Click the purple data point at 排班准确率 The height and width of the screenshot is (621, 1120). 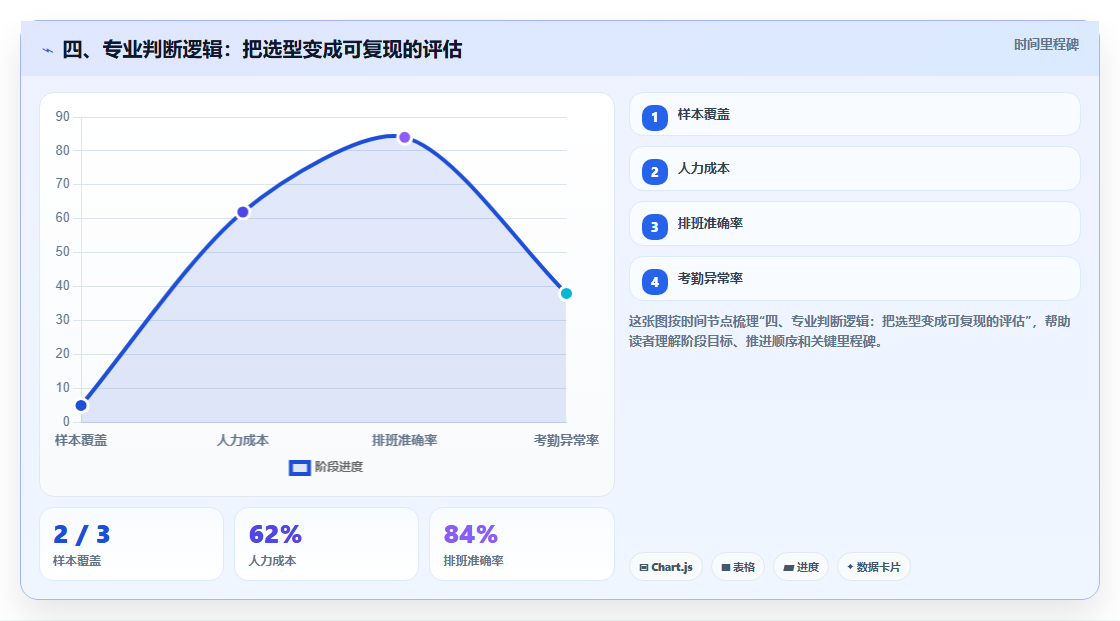click(405, 137)
